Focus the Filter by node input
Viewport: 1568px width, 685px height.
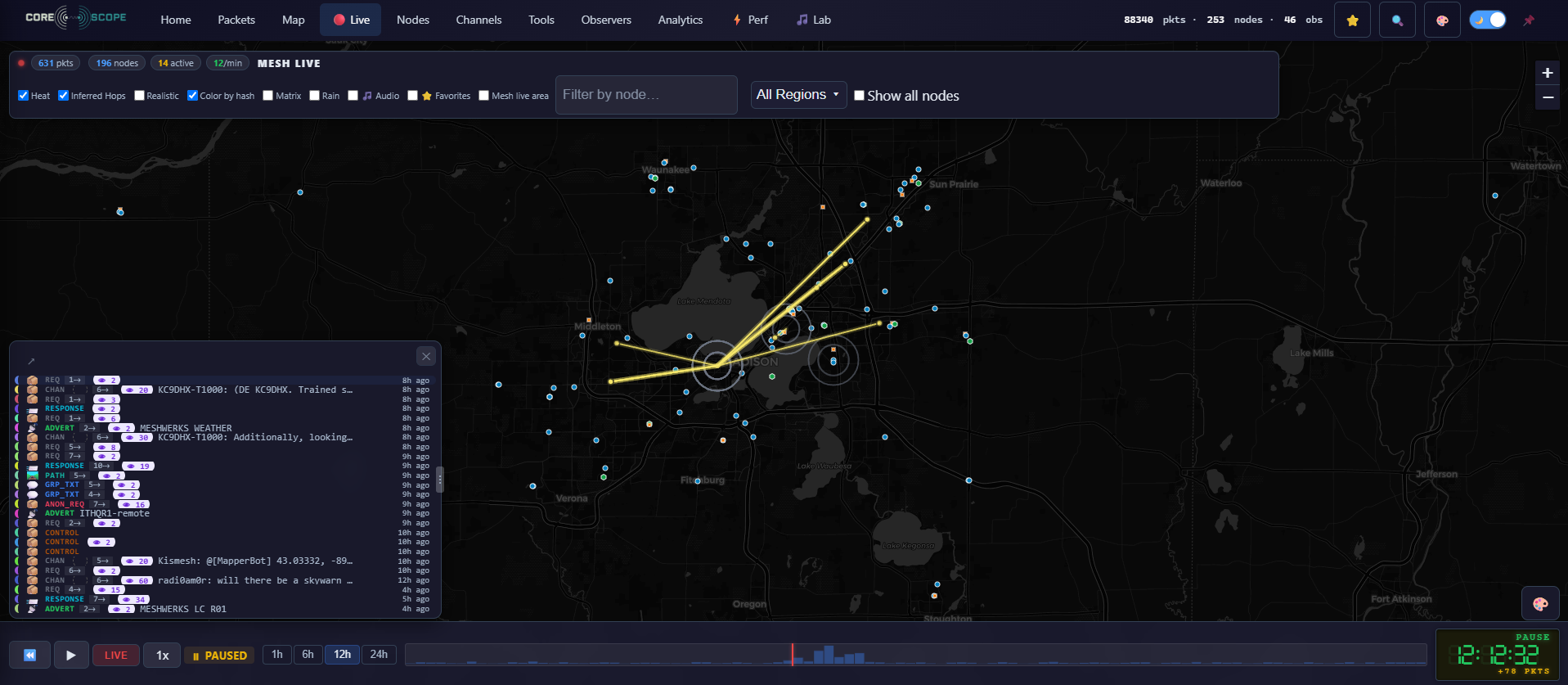pyautogui.click(x=646, y=95)
